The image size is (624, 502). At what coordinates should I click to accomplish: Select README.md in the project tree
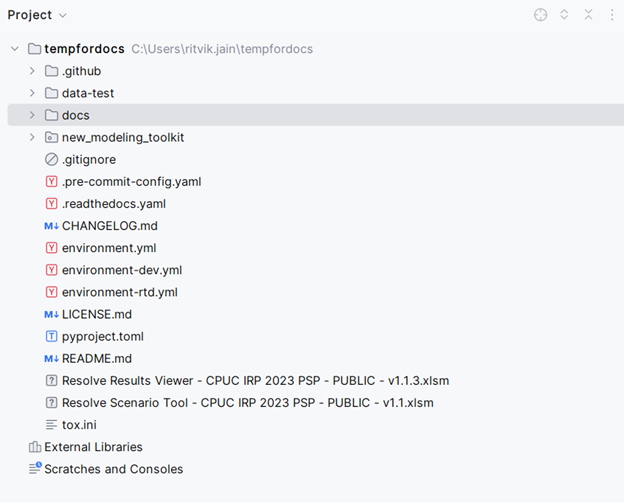(x=97, y=359)
